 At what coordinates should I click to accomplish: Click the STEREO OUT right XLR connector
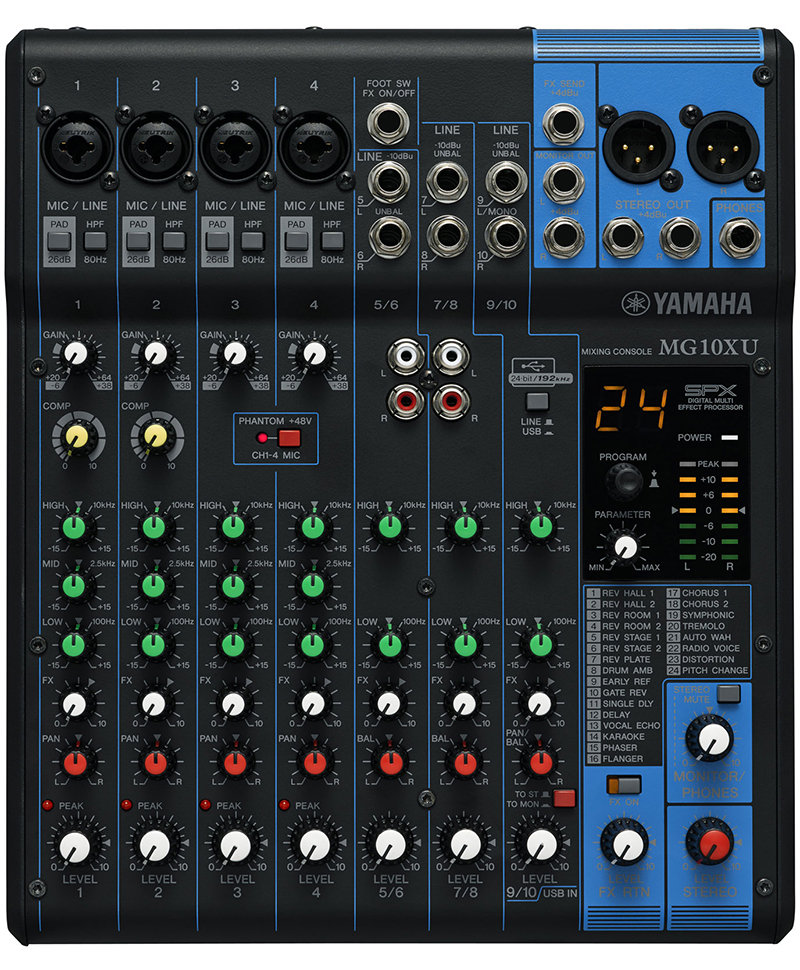pyautogui.click(x=723, y=148)
